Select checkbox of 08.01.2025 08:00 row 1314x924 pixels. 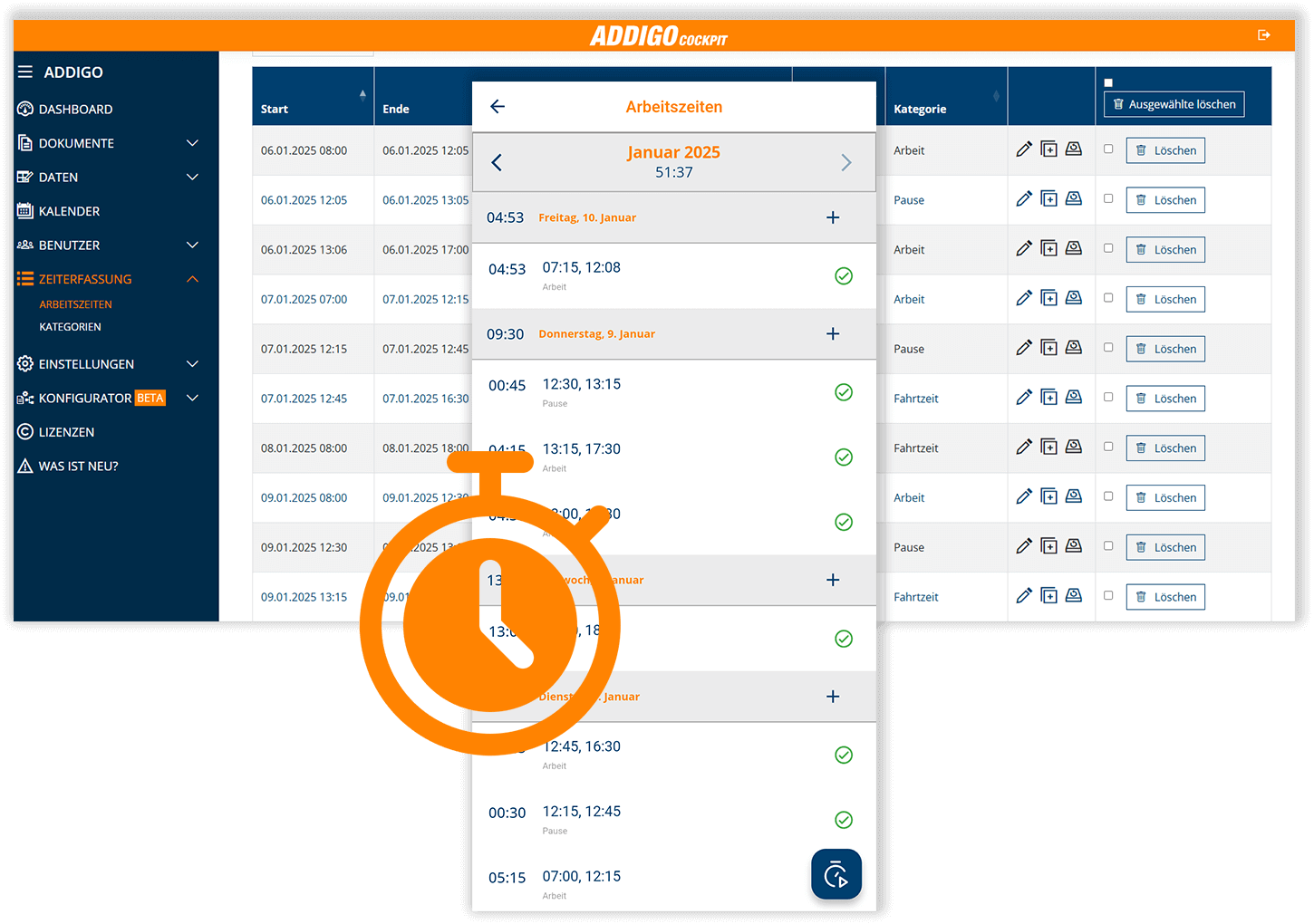pos(1108,448)
